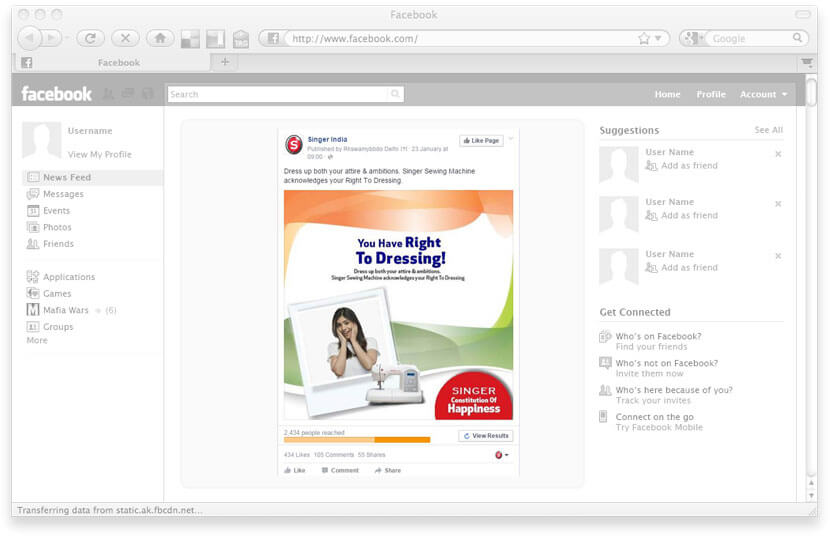Viewport: 837px width, 536px height.
Task: Click the first suggested user avatar
Action: (x=618, y=164)
